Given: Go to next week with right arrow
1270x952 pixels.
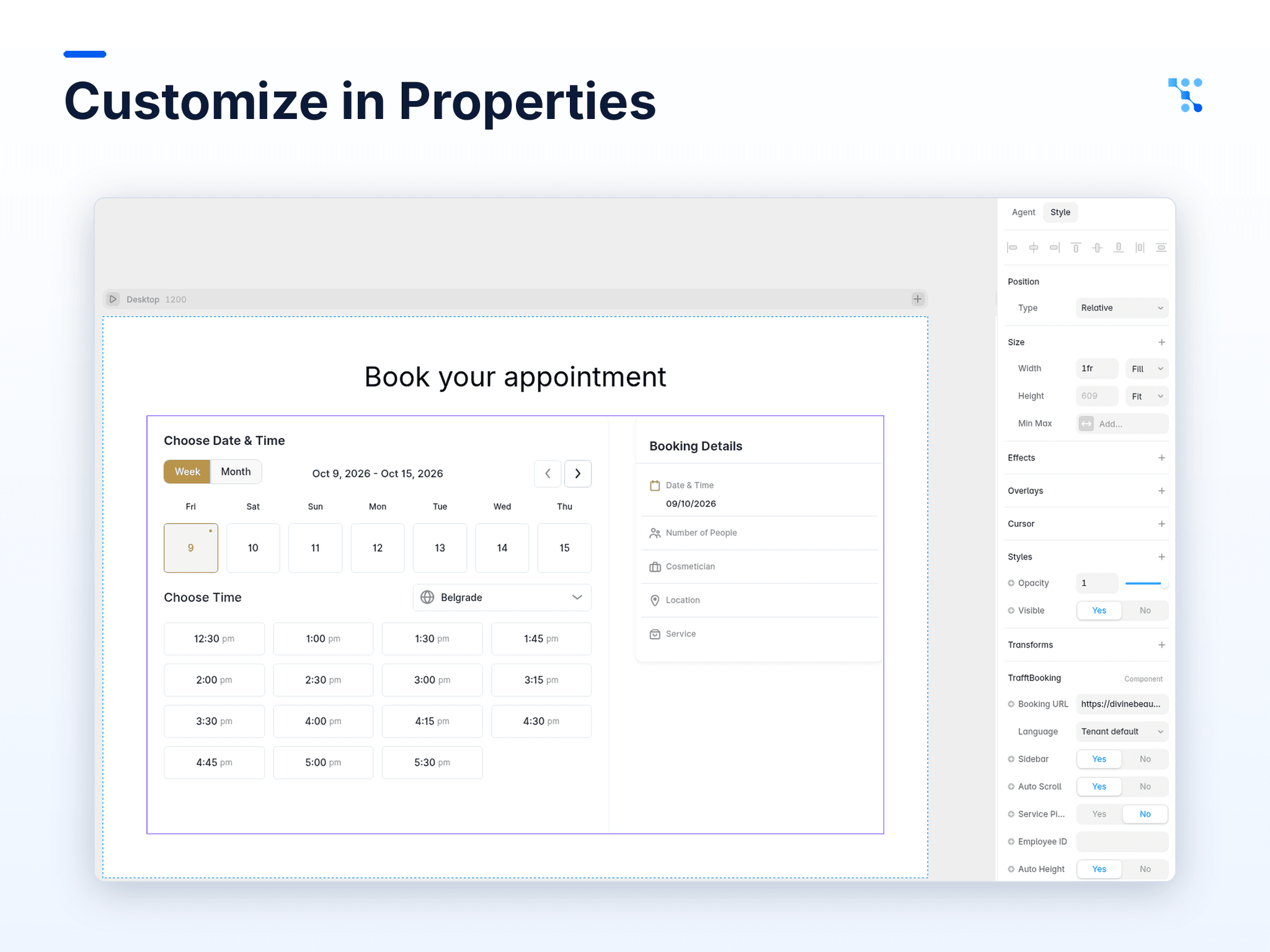Looking at the screenshot, I should point(578,474).
